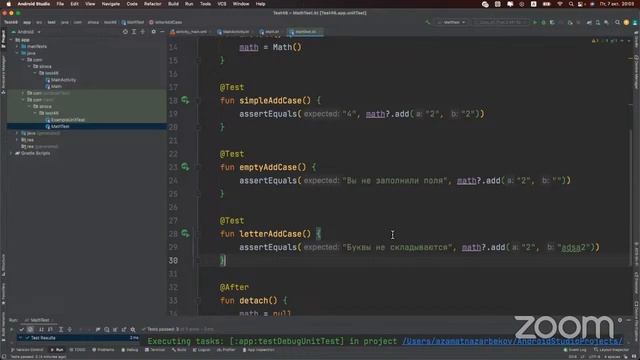
Task: Collapse the java folder in tree
Action: (x=17, y=53)
